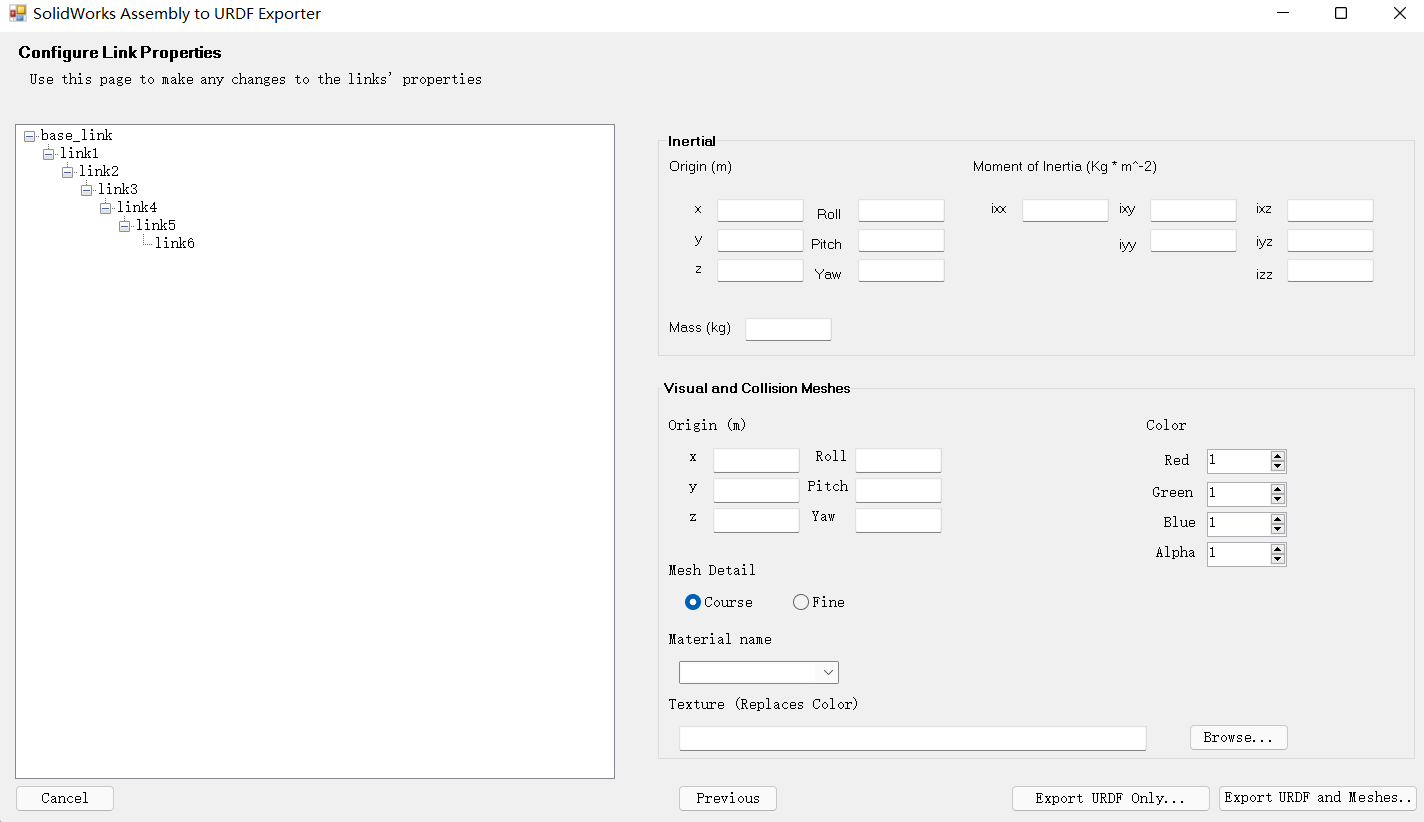Screen dimensions: 1424x822
Task: Collapse the link4 tree node
Action: [106, 208]
